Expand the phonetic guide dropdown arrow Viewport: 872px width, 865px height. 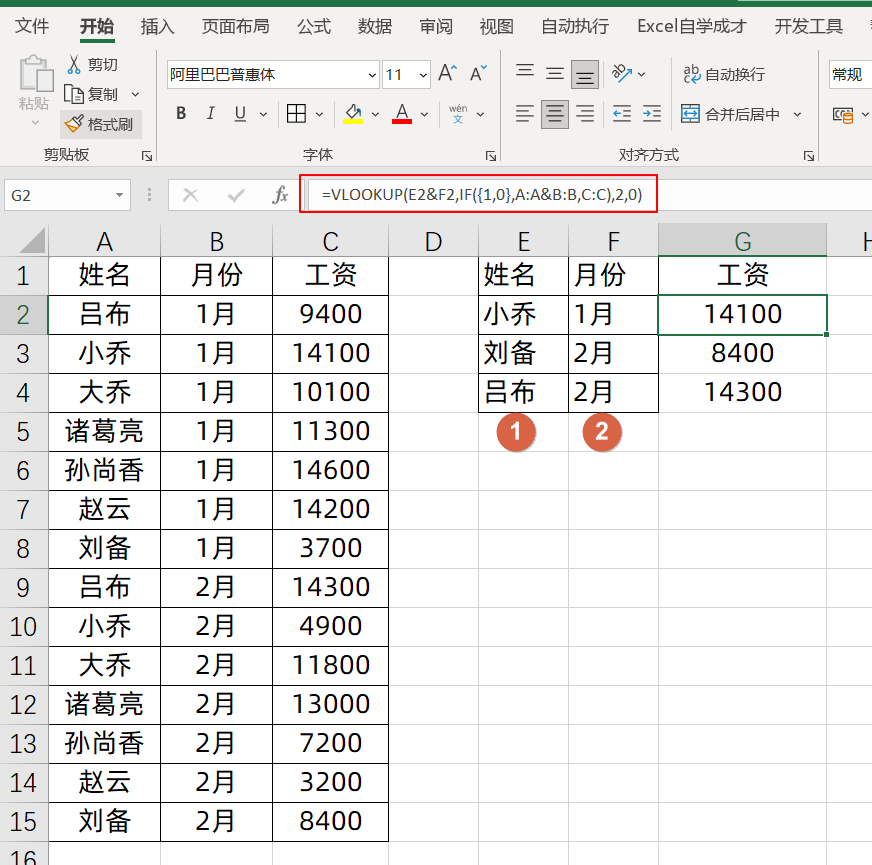click(480, 115)
